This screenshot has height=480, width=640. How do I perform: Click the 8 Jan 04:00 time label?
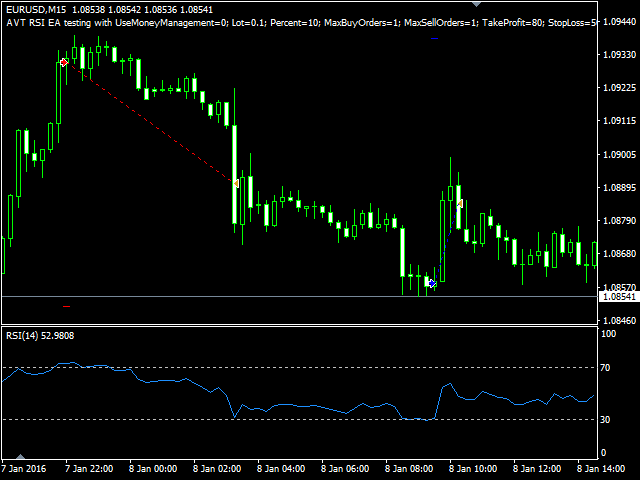281,469
